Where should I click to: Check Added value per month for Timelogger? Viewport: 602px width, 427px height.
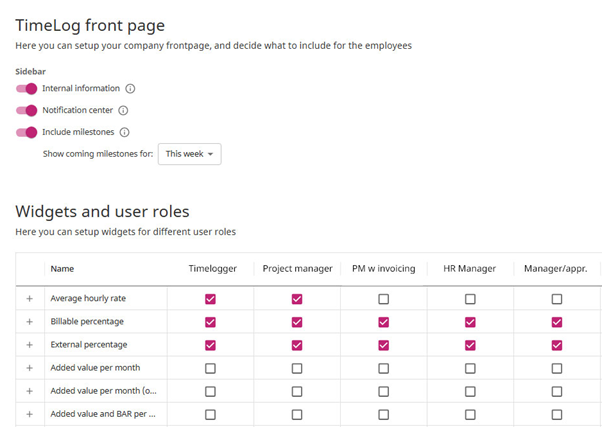210,368
